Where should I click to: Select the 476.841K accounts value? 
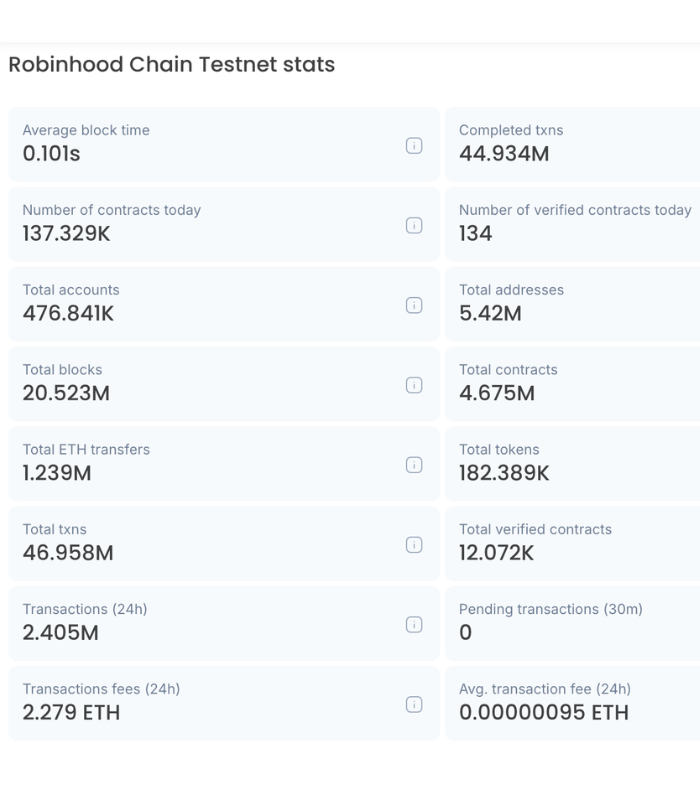[68, 313]
